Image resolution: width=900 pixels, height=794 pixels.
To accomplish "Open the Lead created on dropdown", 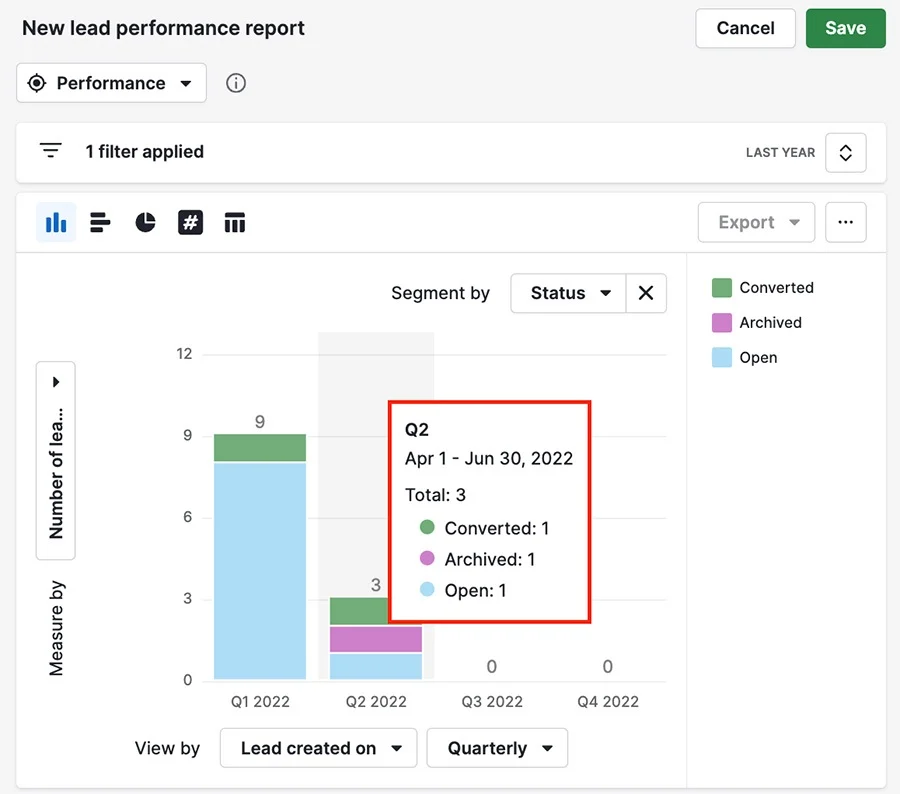I will (x=319, y=748).
